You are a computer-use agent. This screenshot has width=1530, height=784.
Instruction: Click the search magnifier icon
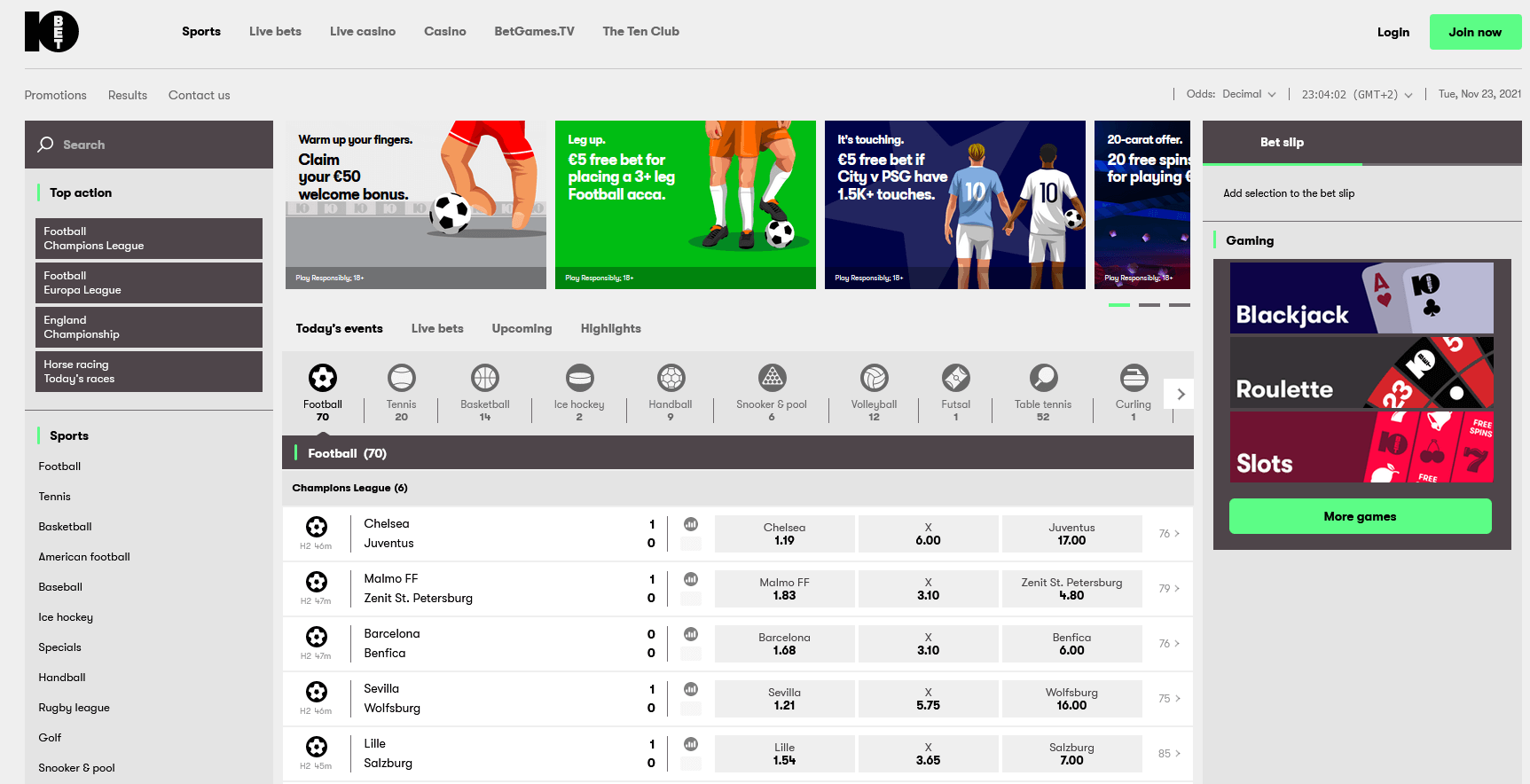[x=45, y=145]
